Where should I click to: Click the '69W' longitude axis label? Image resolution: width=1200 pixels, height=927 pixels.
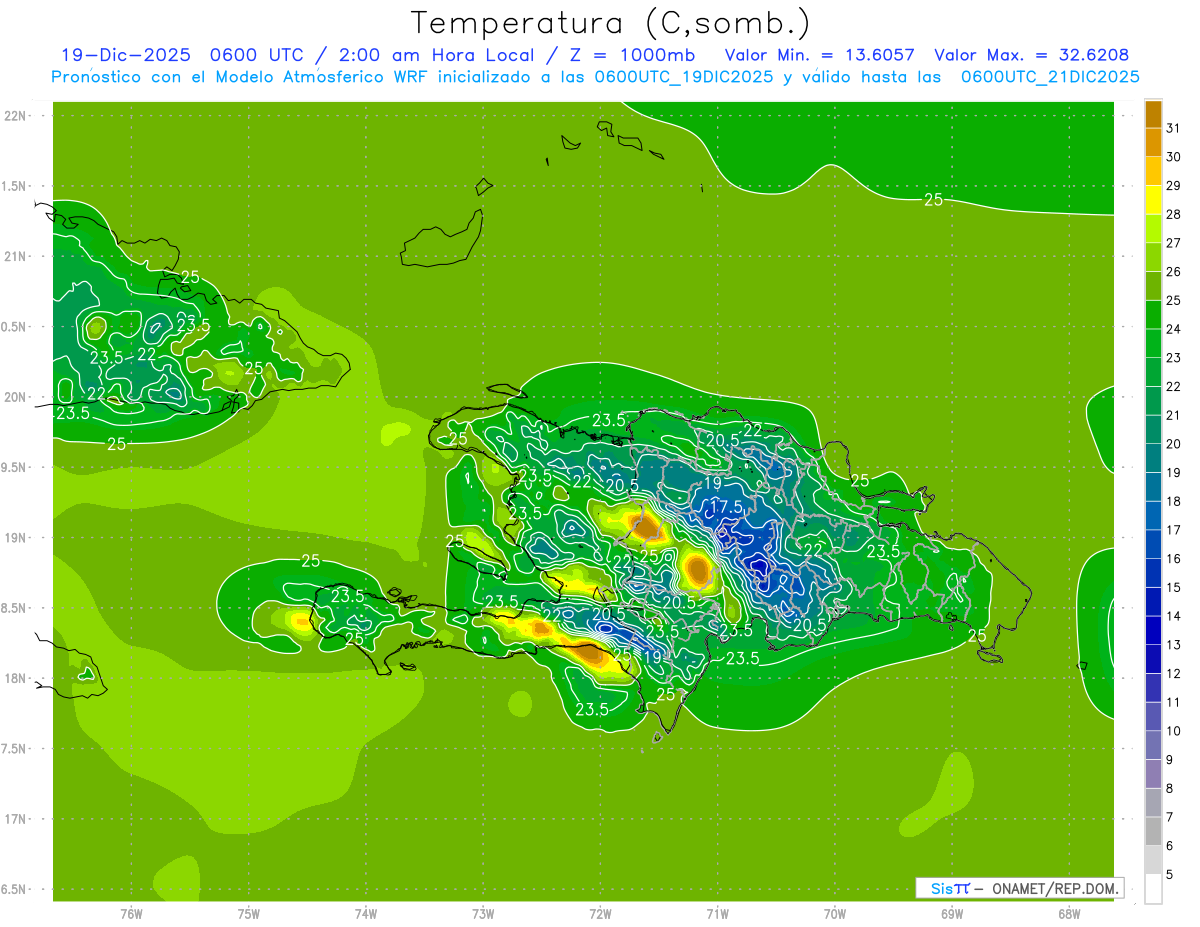pos(952,913)
